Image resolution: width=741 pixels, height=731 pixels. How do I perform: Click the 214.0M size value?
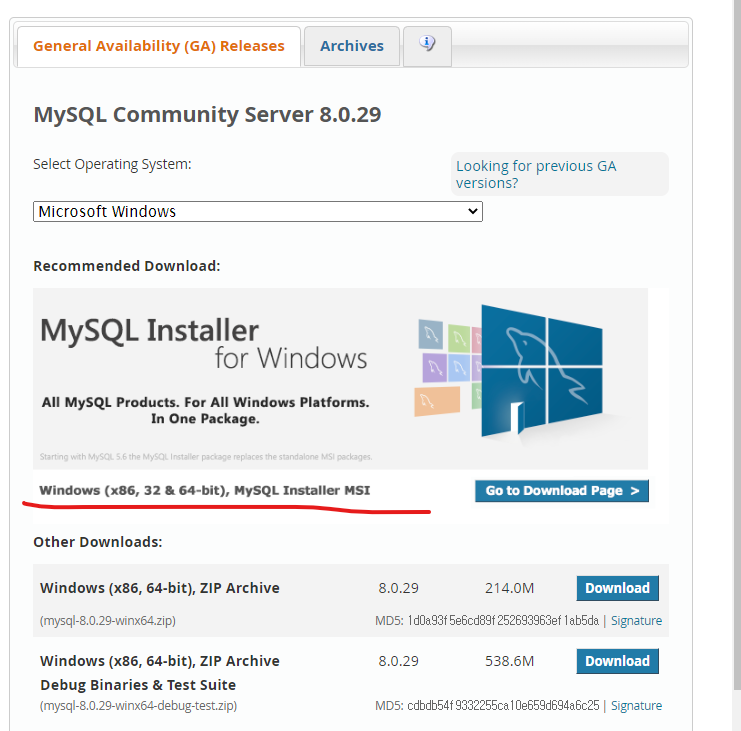pos(509,588)
